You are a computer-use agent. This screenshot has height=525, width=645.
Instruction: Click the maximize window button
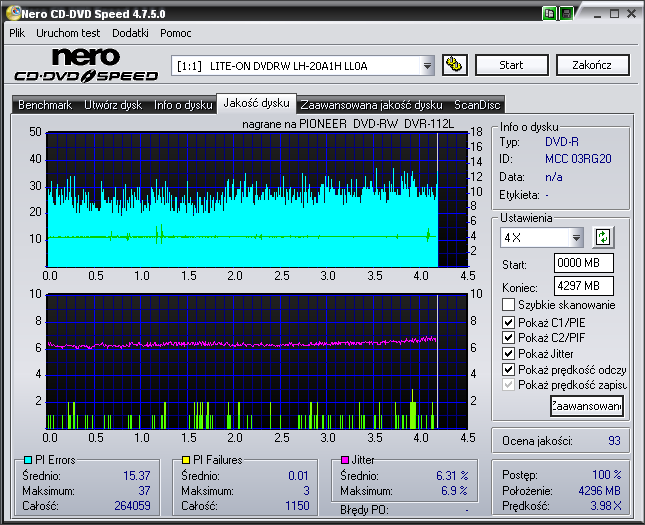(x=615, y=14)
